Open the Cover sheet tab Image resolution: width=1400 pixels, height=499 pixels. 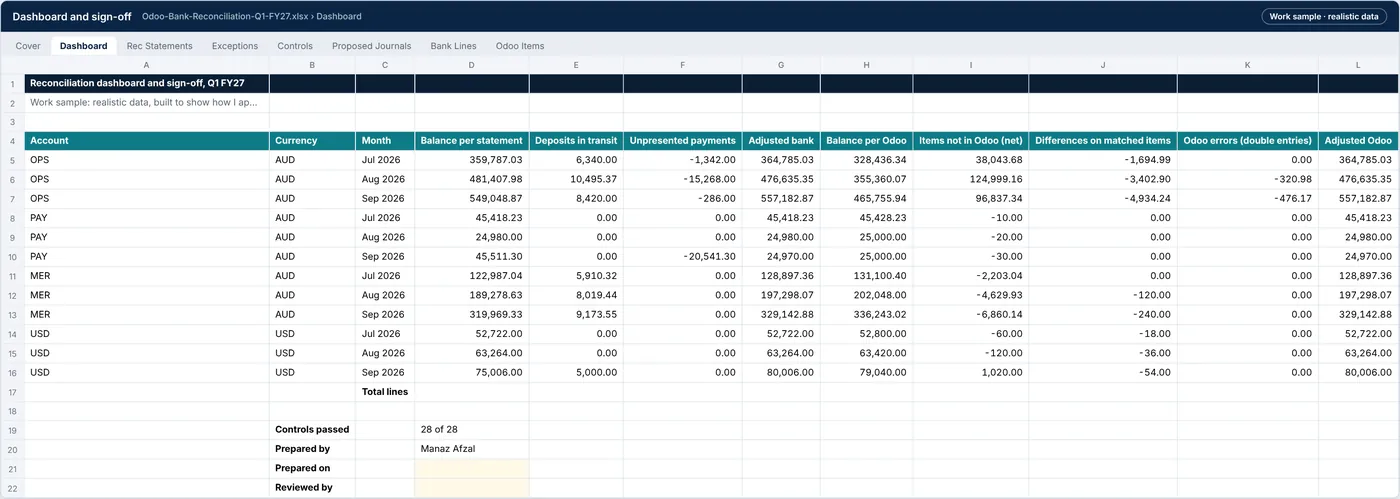click(x=28, y=46)
